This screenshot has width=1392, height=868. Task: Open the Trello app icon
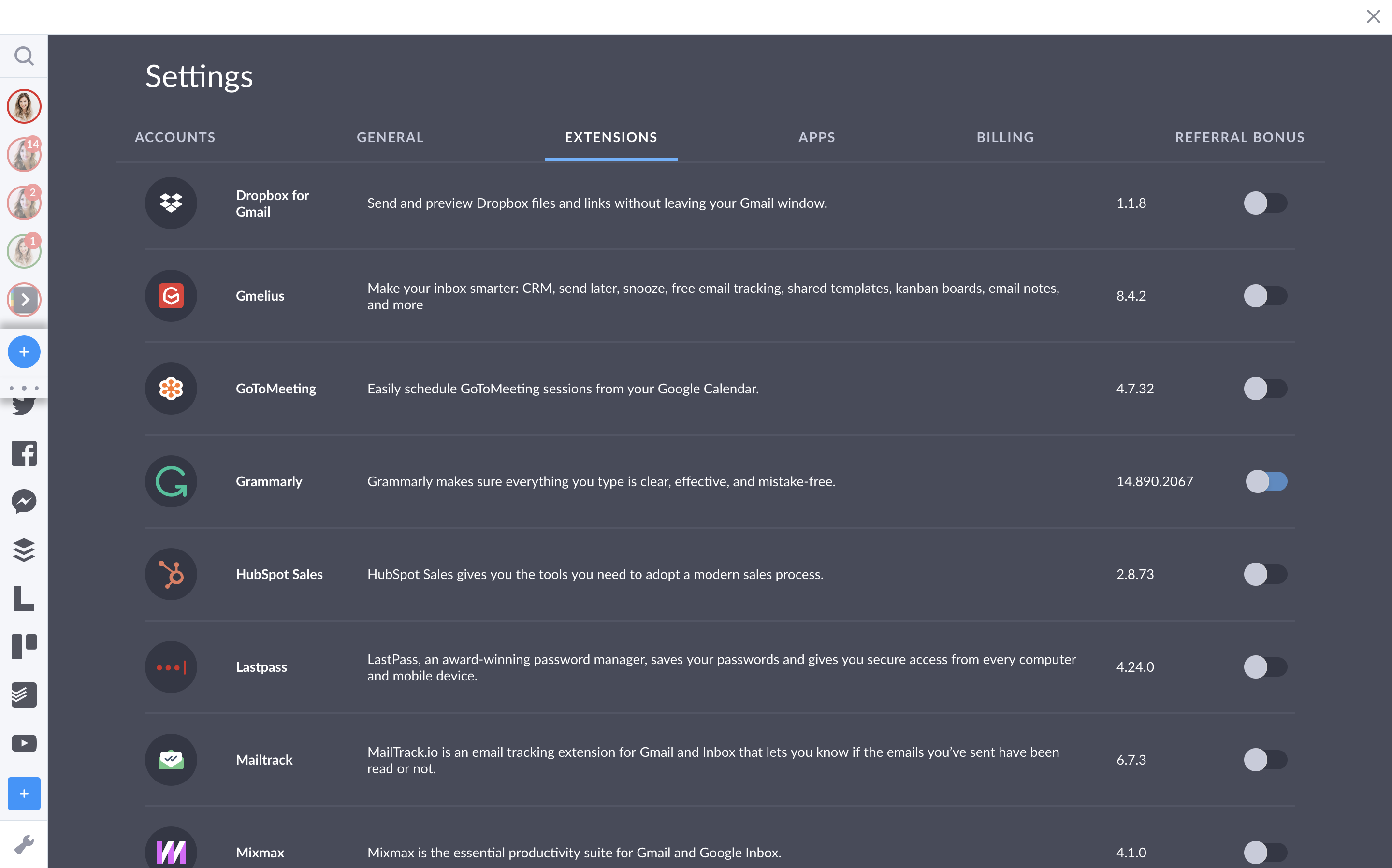[24, 646]
